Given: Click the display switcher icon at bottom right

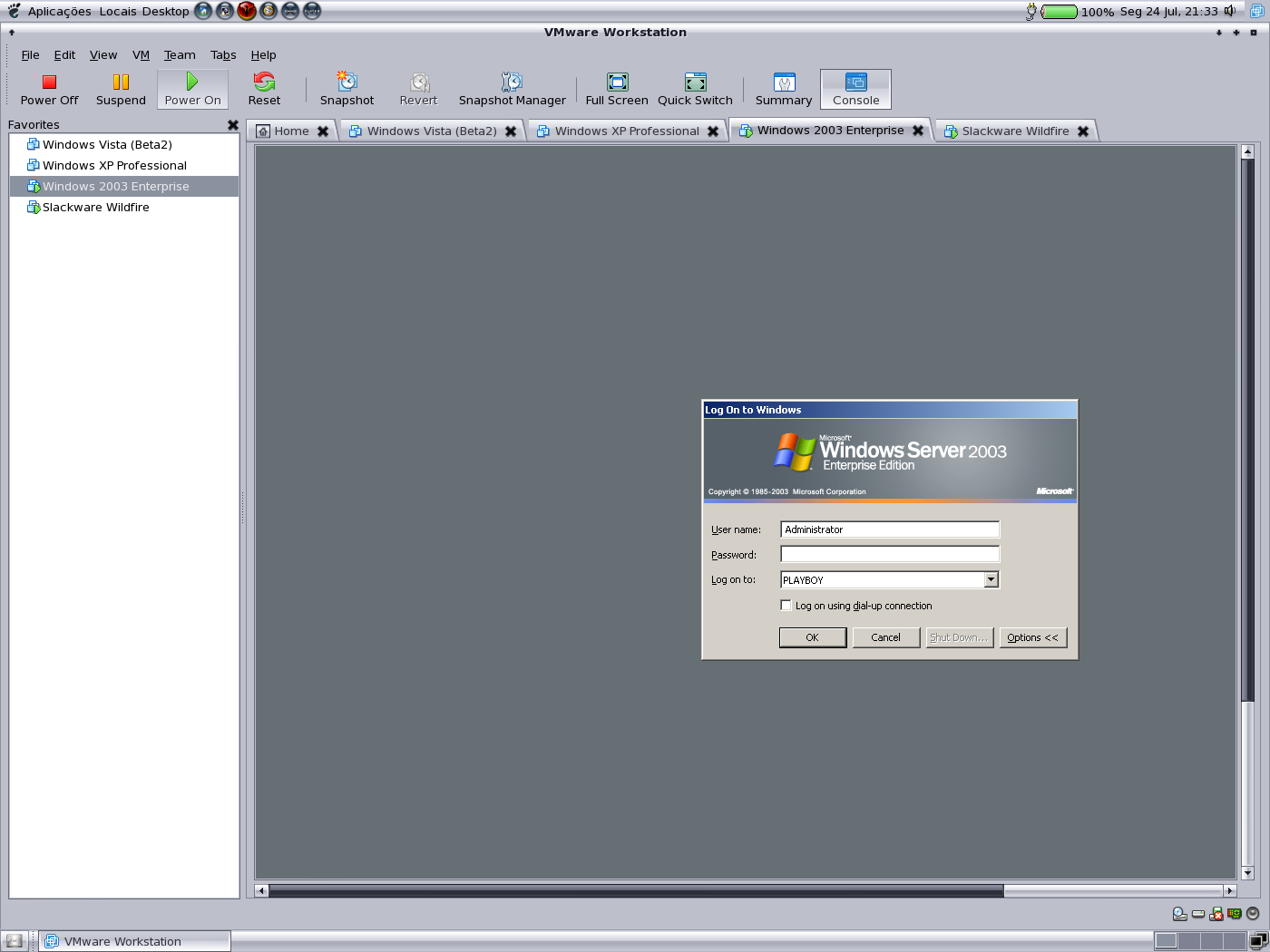Looking at the screenshot, I should 1259,940.
